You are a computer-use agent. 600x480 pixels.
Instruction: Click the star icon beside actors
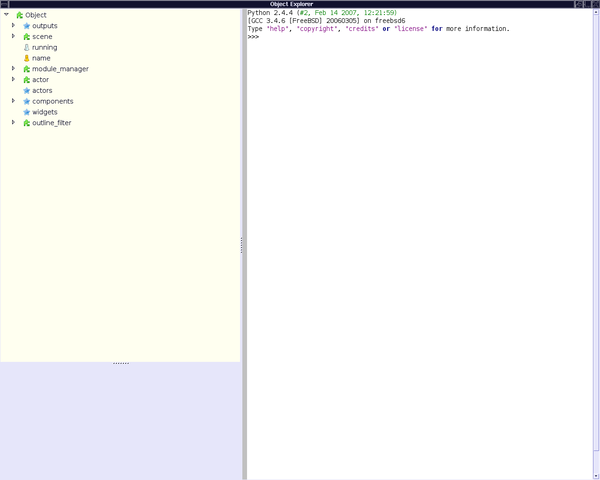click(x=26, y=90)
